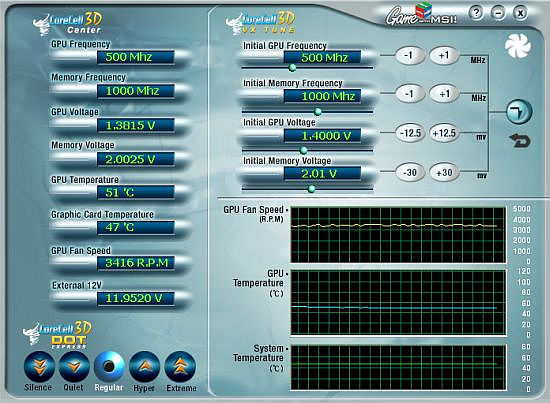Raise memory voltage by 30 mv
550x403 pixels.
444,173
